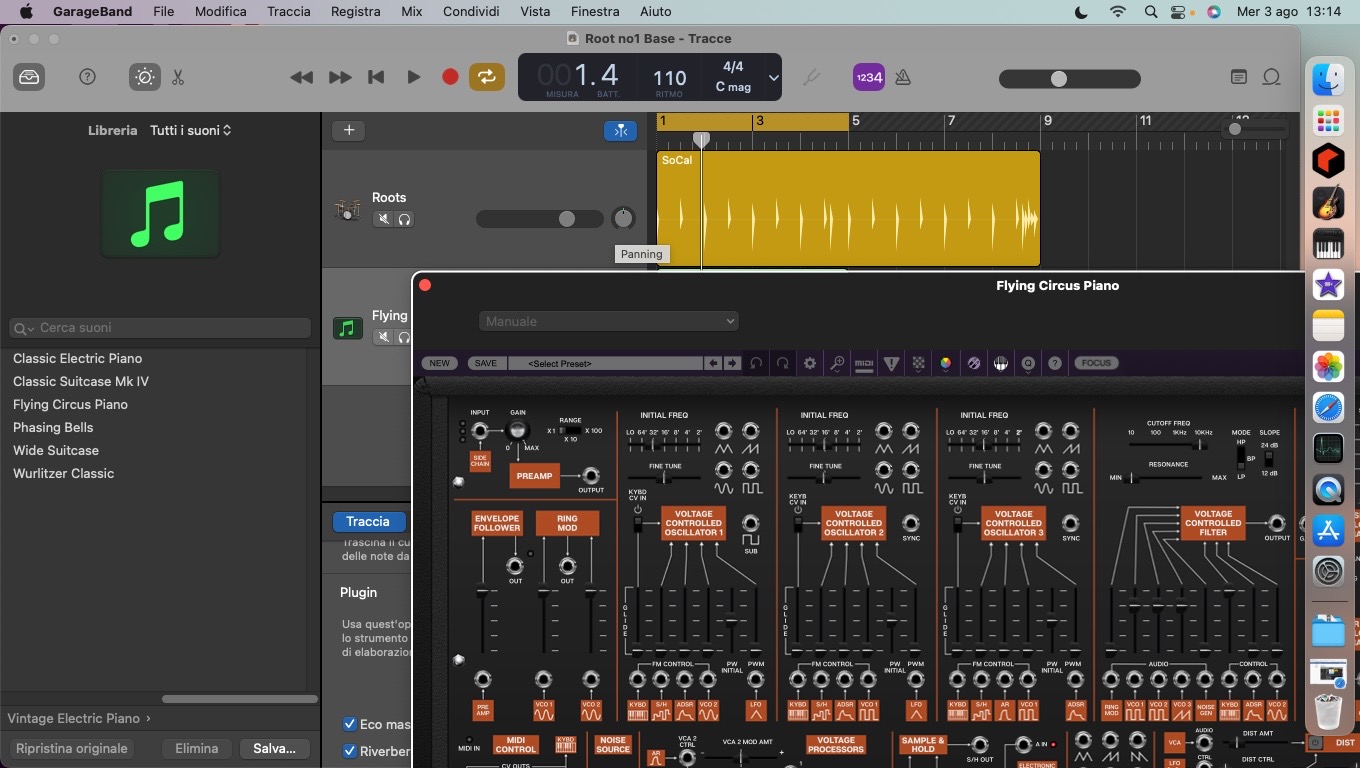Select Flying Circus Piano in library
This screenshot has width=1360, height=768.
click(x=70, y=404)
